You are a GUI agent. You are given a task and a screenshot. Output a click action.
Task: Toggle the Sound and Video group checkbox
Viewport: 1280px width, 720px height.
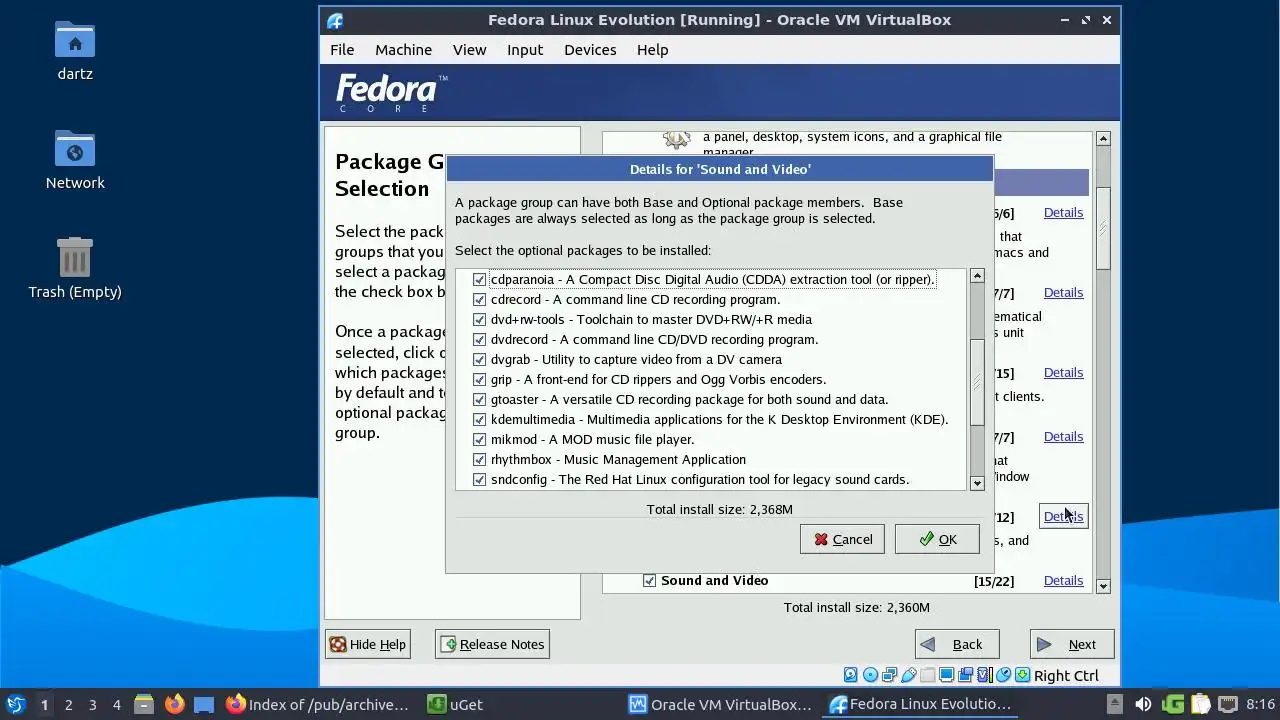(649, 581)
